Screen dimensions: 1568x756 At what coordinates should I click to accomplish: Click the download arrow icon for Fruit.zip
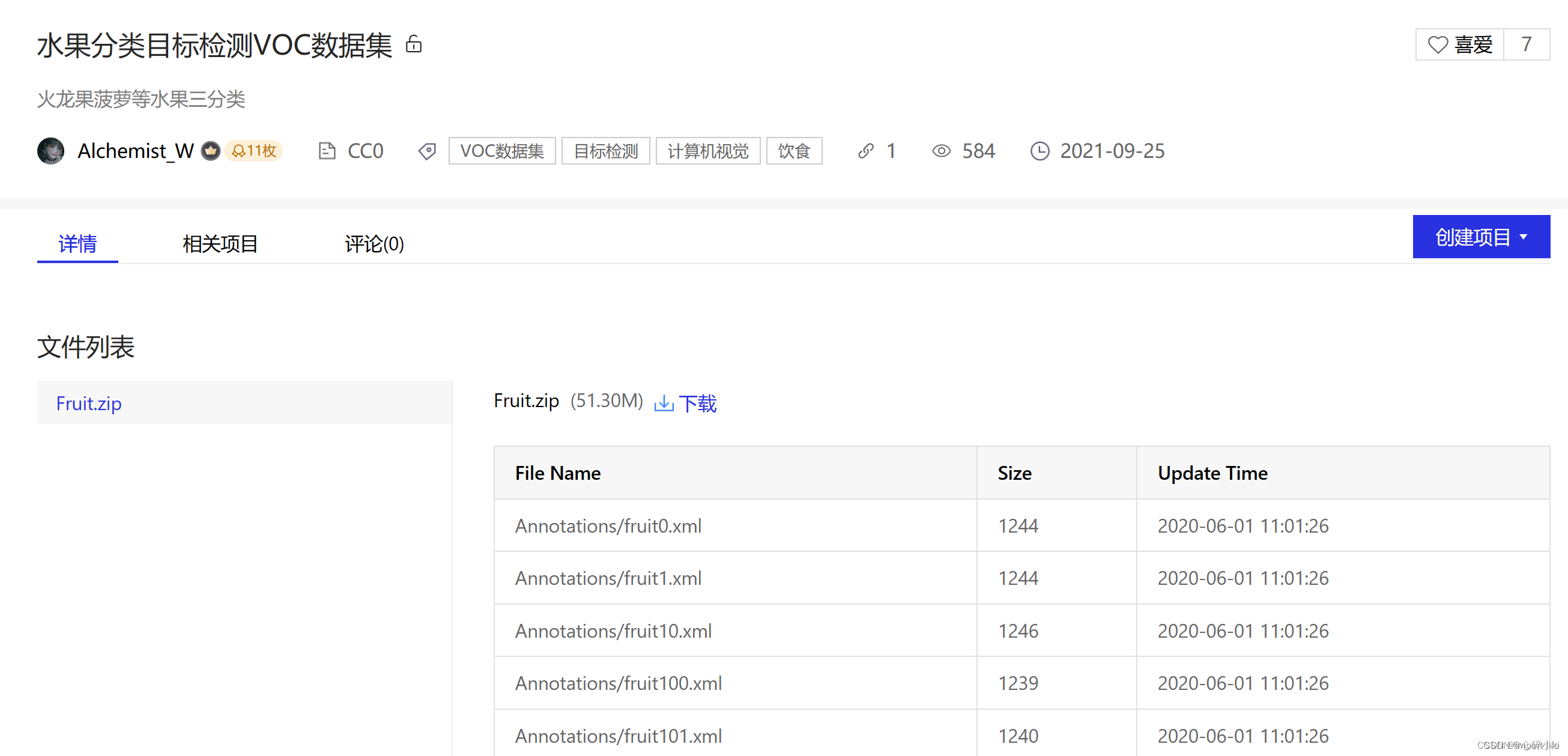(x=664, y=403)
